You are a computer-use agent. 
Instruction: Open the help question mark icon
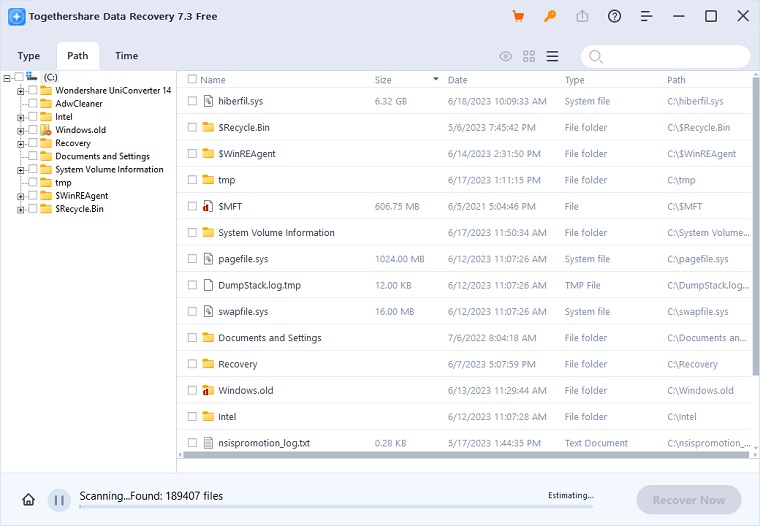pos(614,16)
